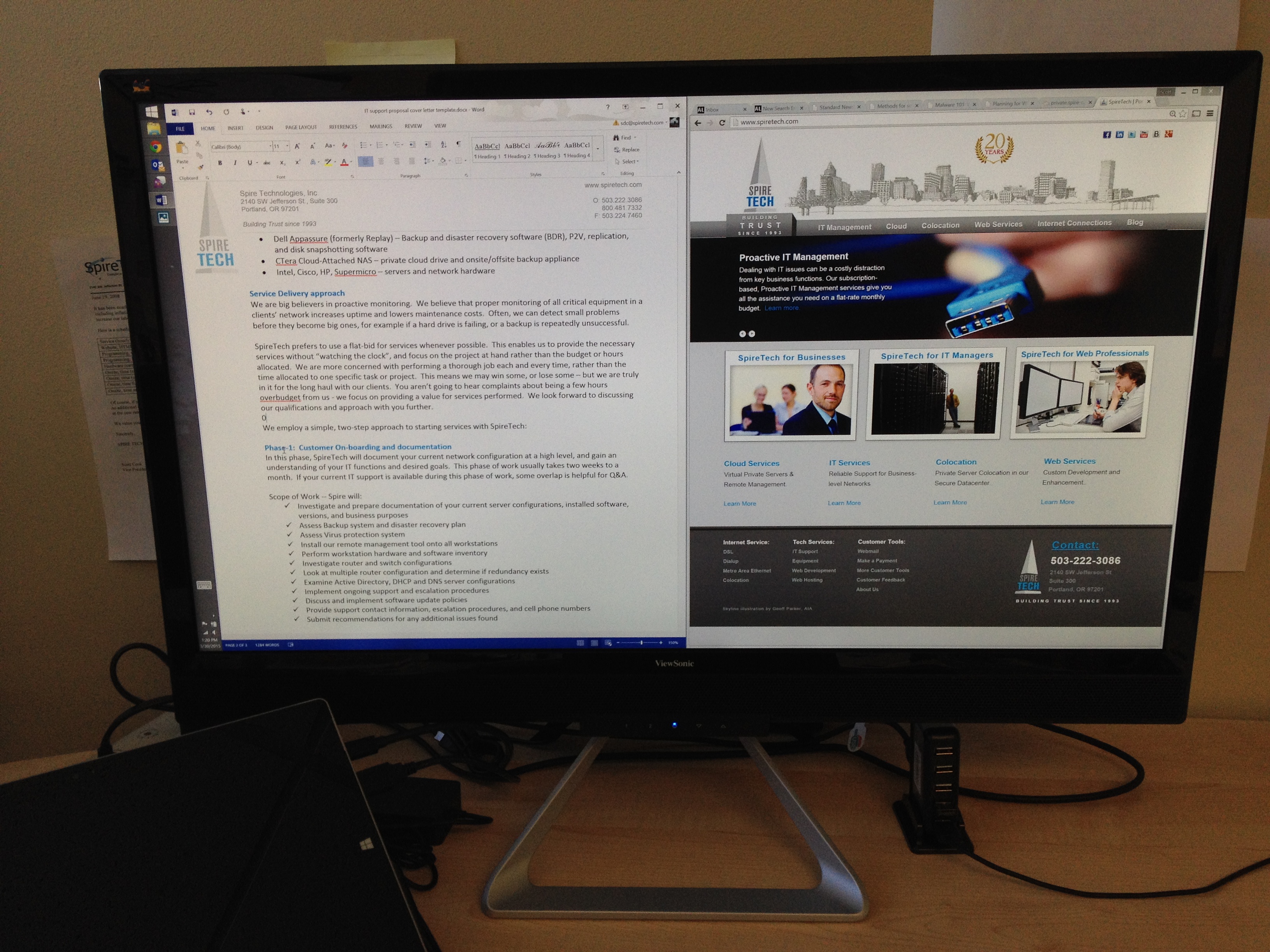The image size is (1270, 952).
Task: Select the Format Painter brush icon
Action: coord(200,168)
